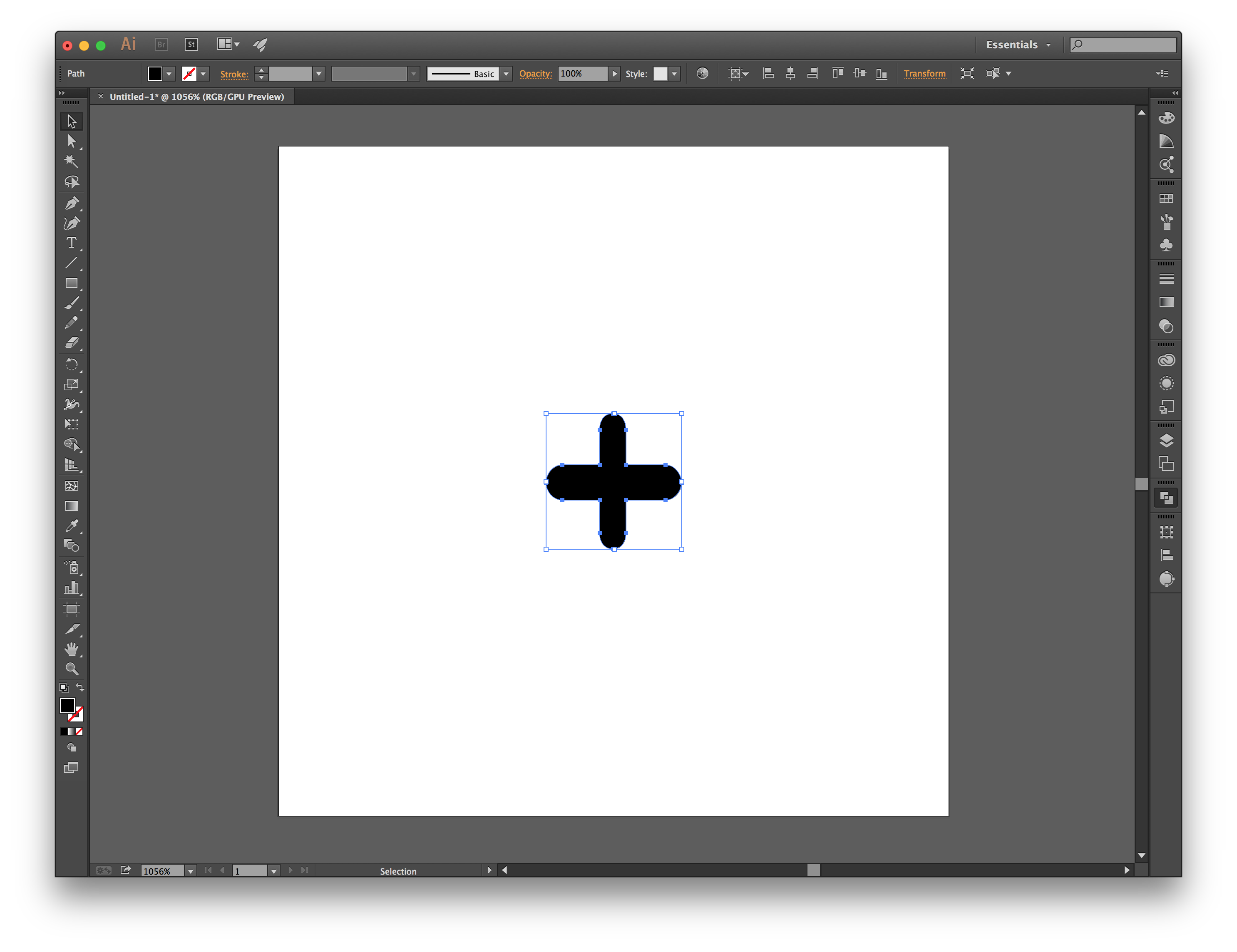Select the Artboard tool
The width and height of the screenshot is (1237, 952).
pos(71,610)
